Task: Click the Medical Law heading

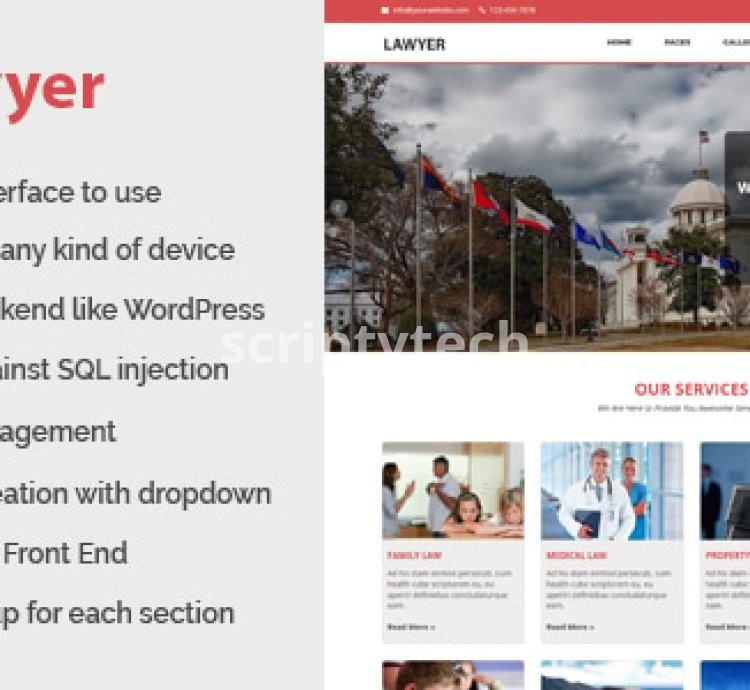Action: (x=576, y=555)
